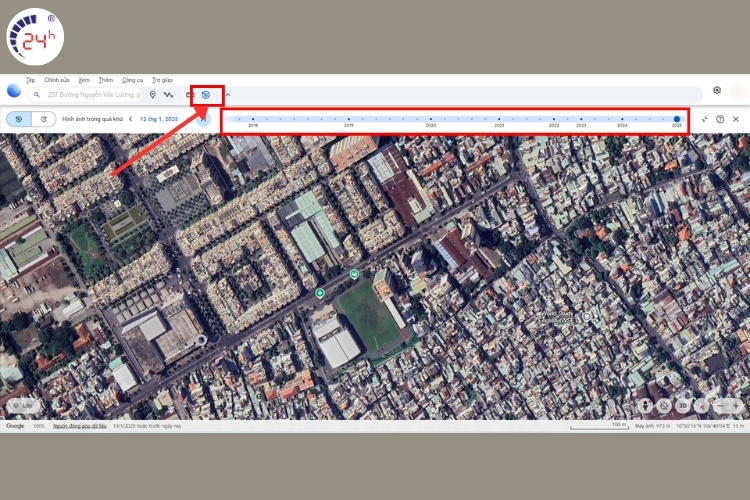The height and width of the screenshot is (500, 750).
Task: Click the 100 m scale bar
Action: point(599,425)
